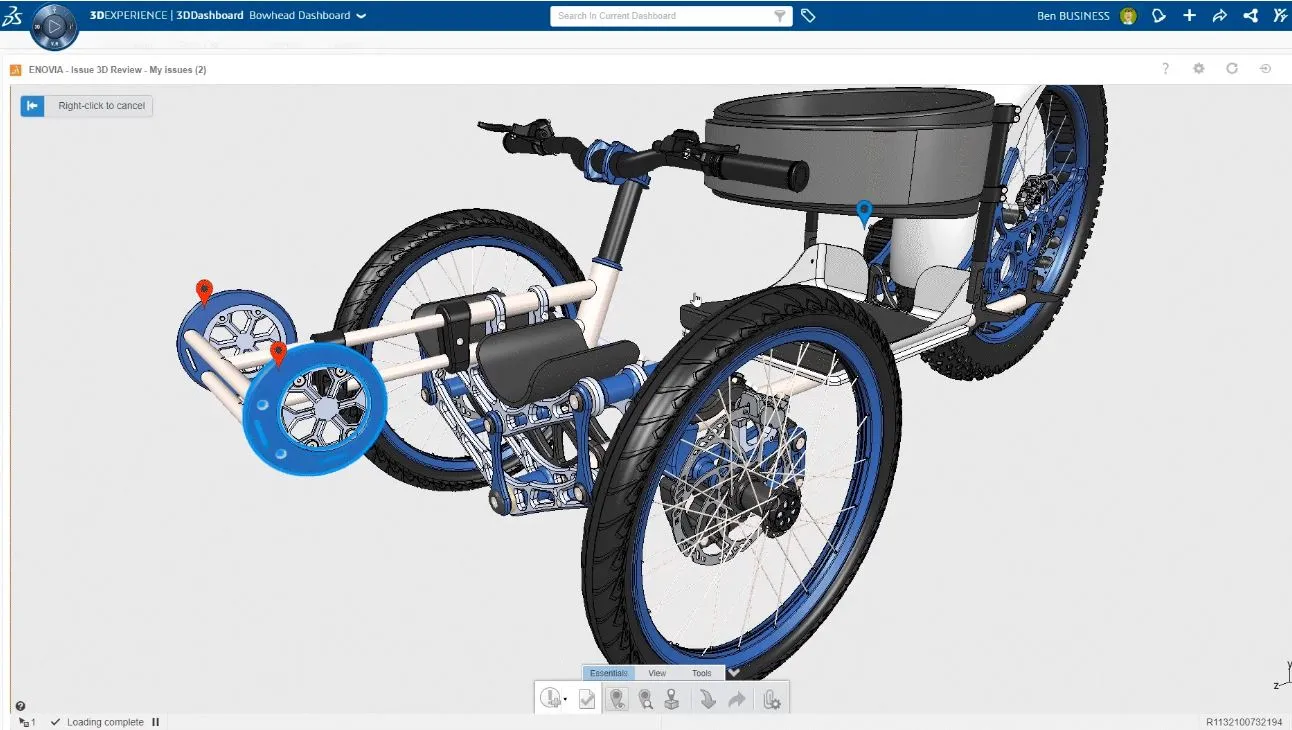Collapse the action bar using chevron
Image resolution: width=1292 pixels, height=730 pixels.
733,673
